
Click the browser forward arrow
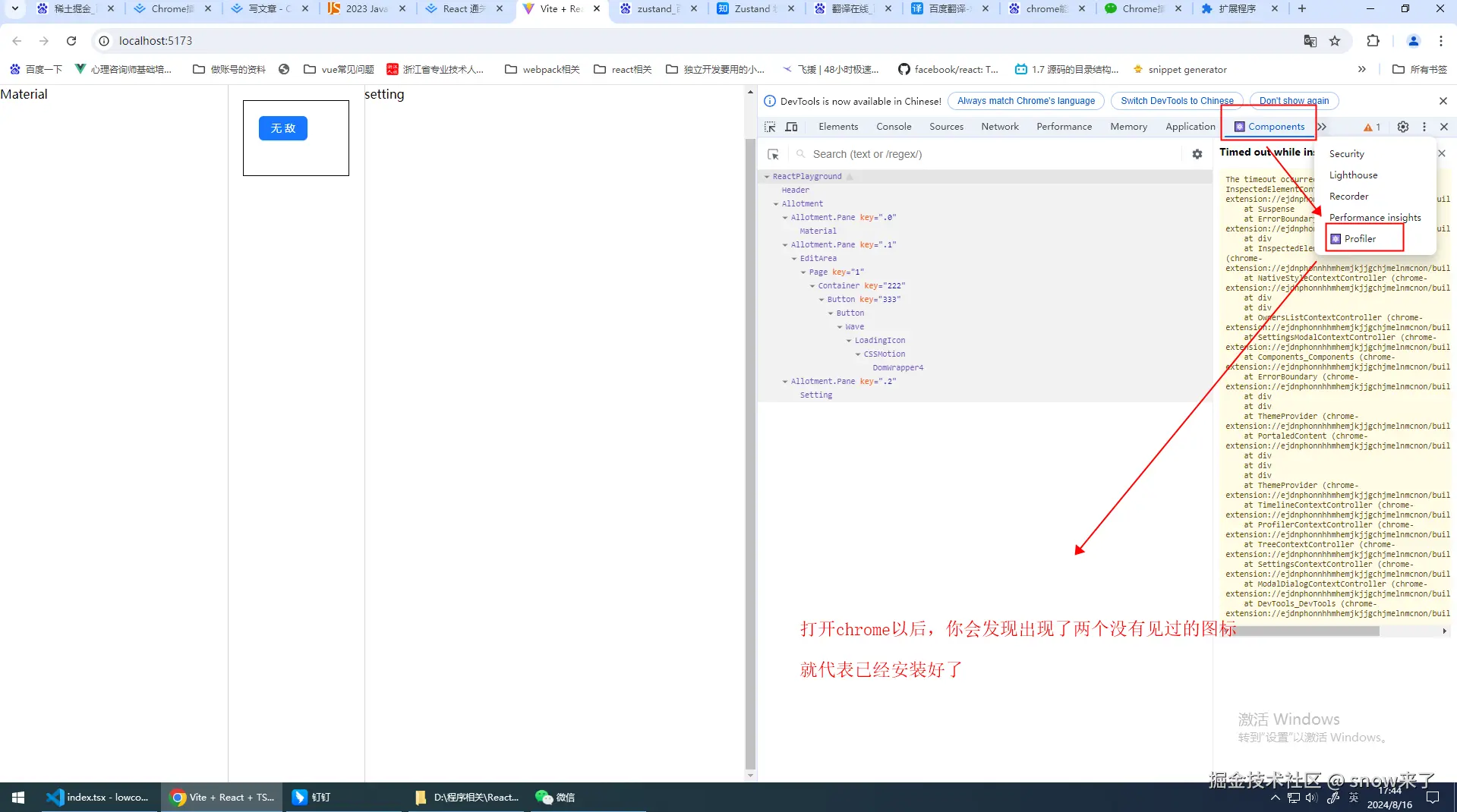coord(44,41)
